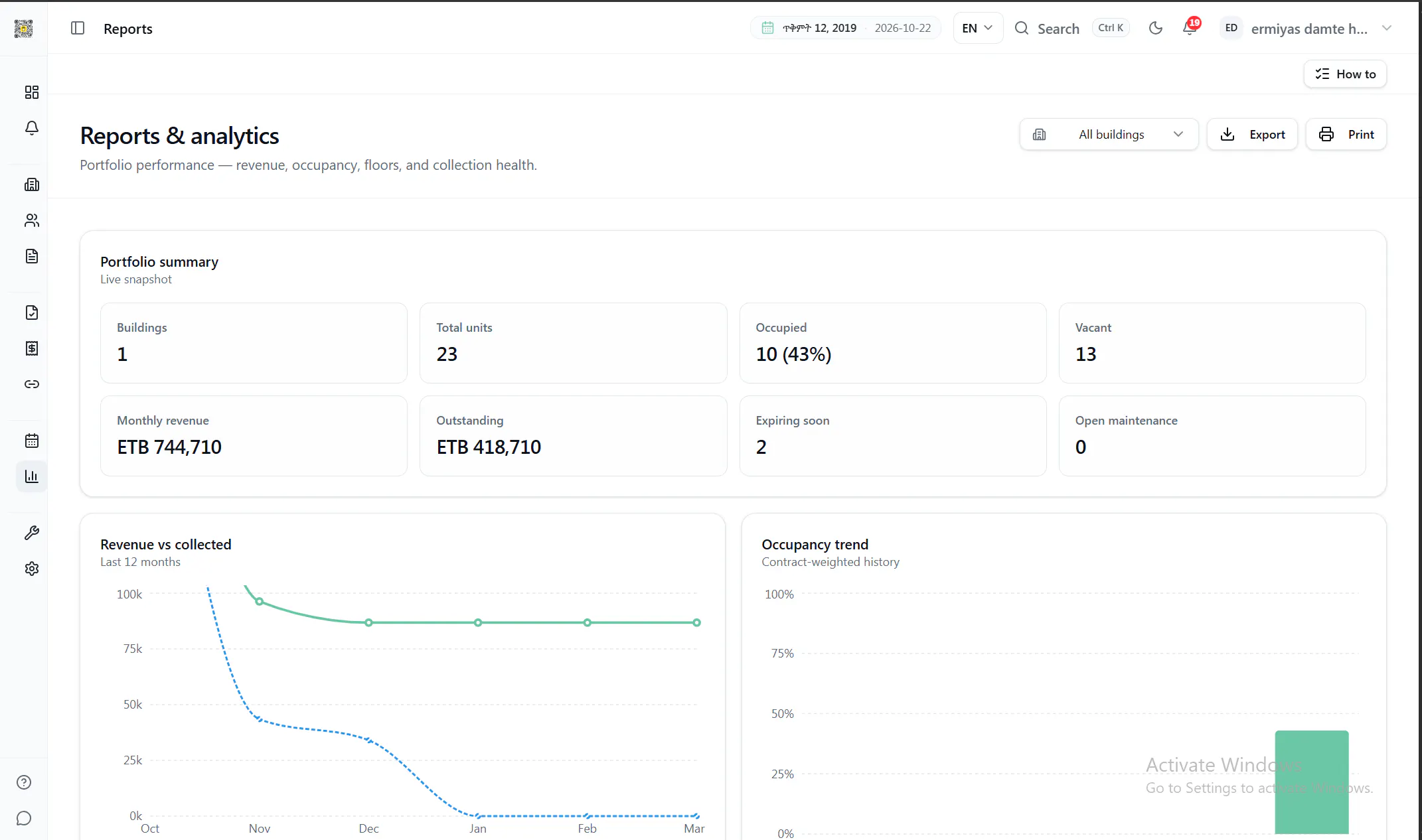Viewport: 1422px width, 840px height.
Task: Click the Vacant 13 card
Action: click(x=1212, y=343)
